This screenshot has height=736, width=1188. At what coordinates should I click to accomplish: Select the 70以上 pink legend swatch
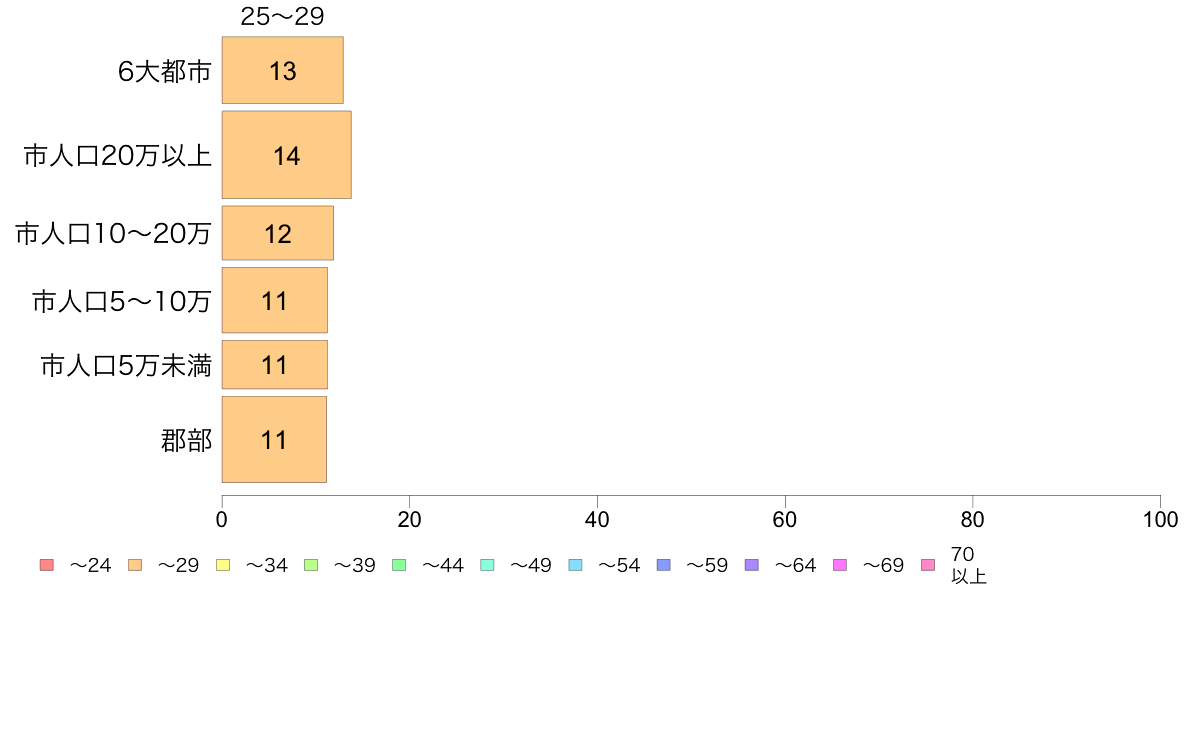[928, 565]
